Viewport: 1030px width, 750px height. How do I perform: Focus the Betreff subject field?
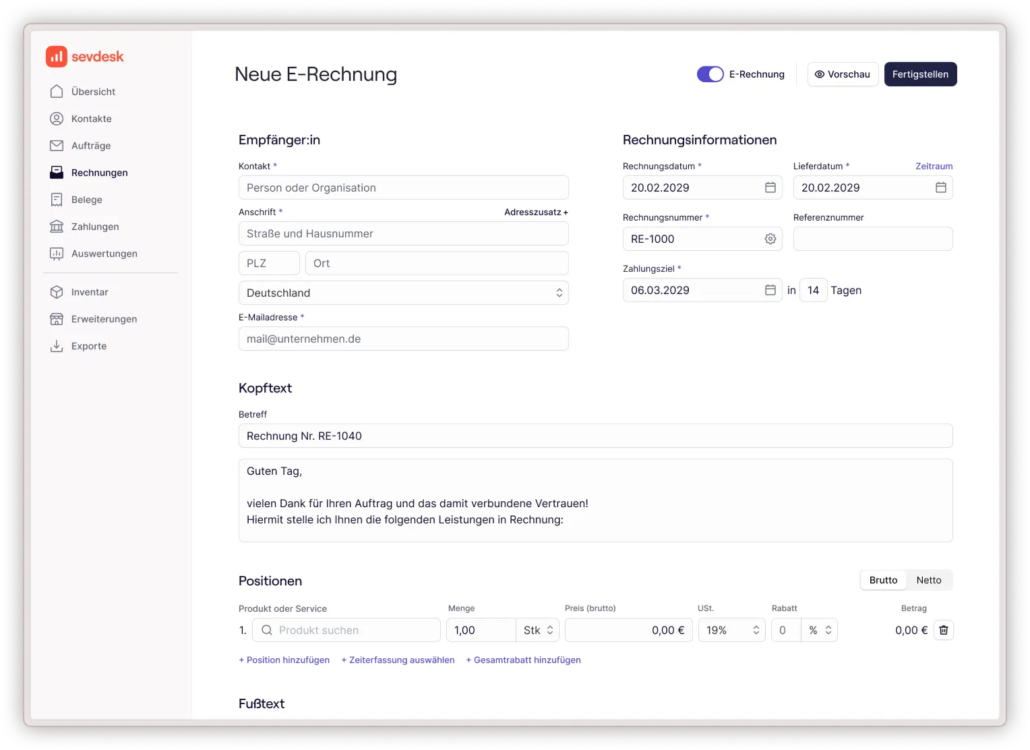[x=595, y=435]
